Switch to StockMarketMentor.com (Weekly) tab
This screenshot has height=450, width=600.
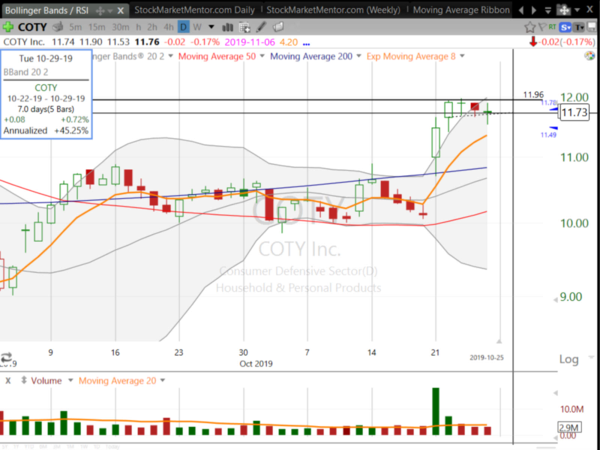[333, 10]
